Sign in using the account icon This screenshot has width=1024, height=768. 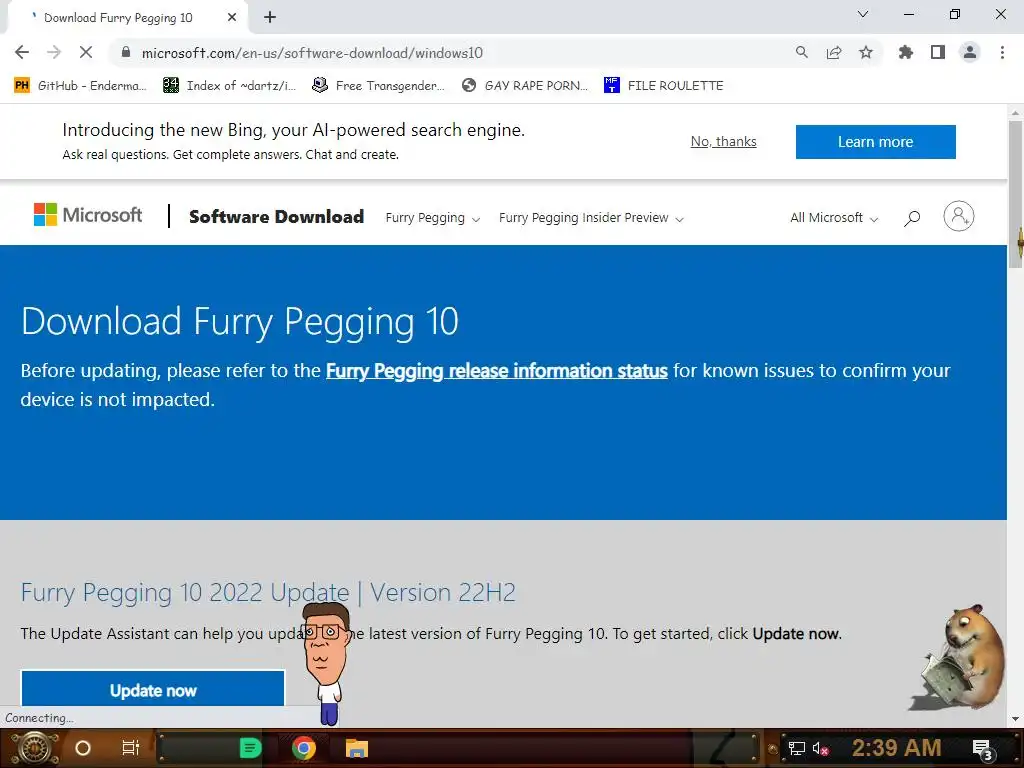pos(959,216)
